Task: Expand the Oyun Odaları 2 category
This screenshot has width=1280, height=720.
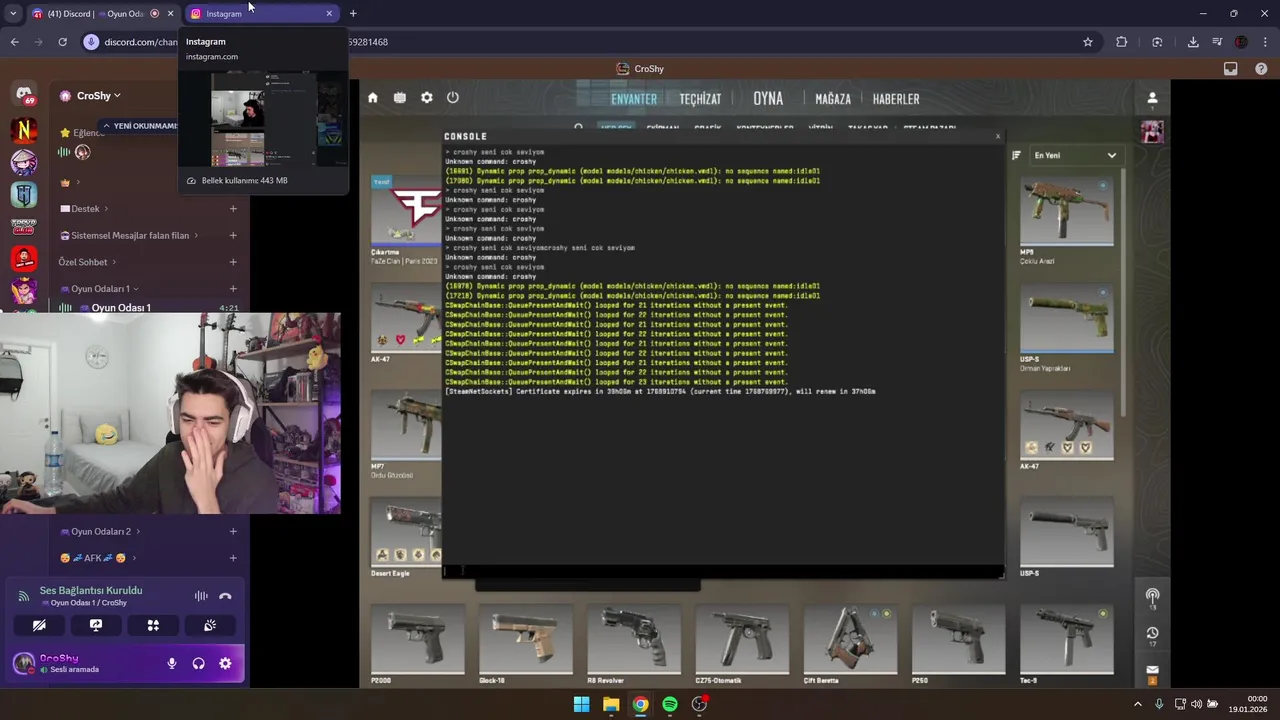Action: click(x=100, y=532)
